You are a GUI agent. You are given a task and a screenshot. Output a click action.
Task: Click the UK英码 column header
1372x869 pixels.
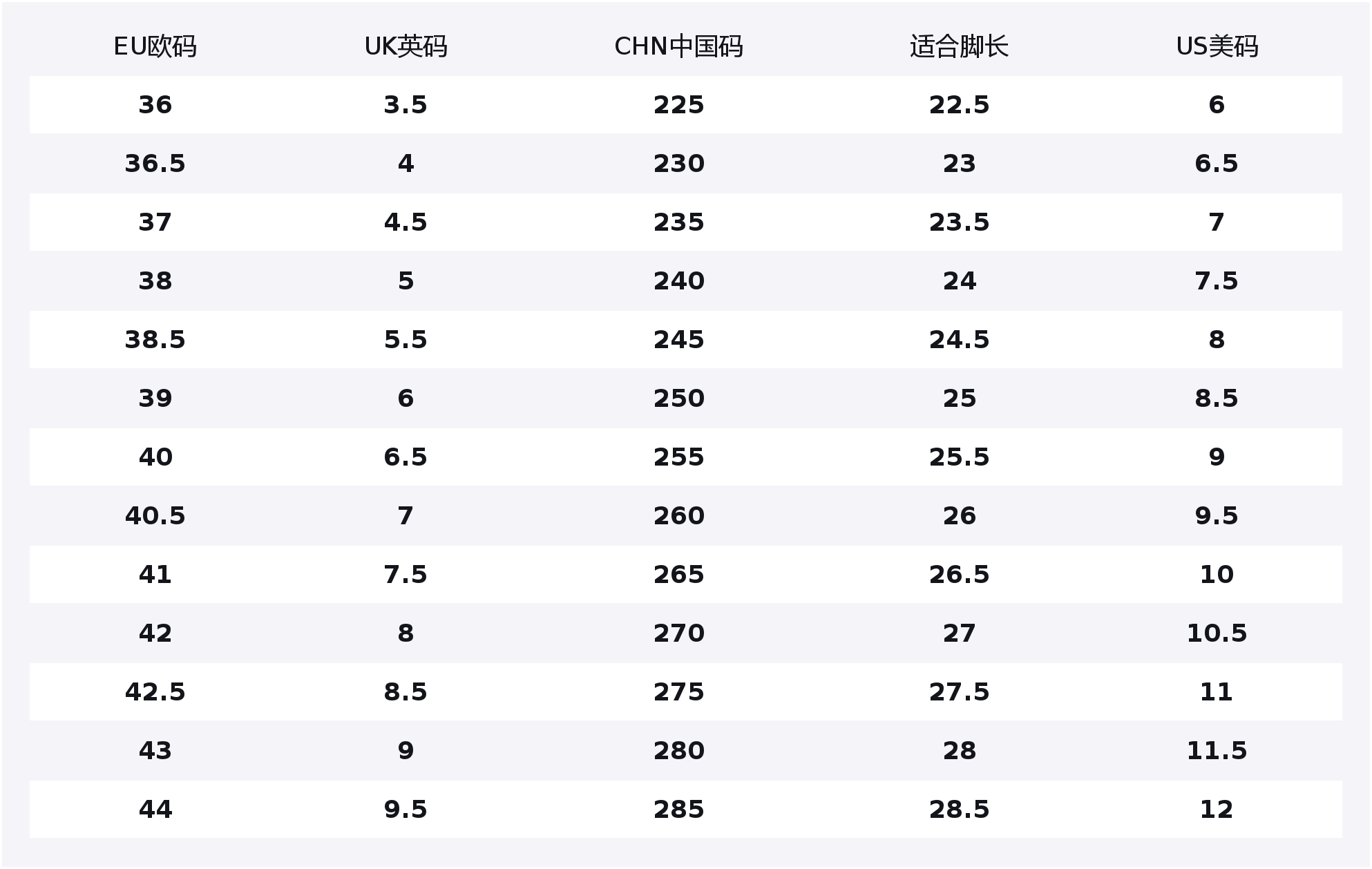point(406,47)
